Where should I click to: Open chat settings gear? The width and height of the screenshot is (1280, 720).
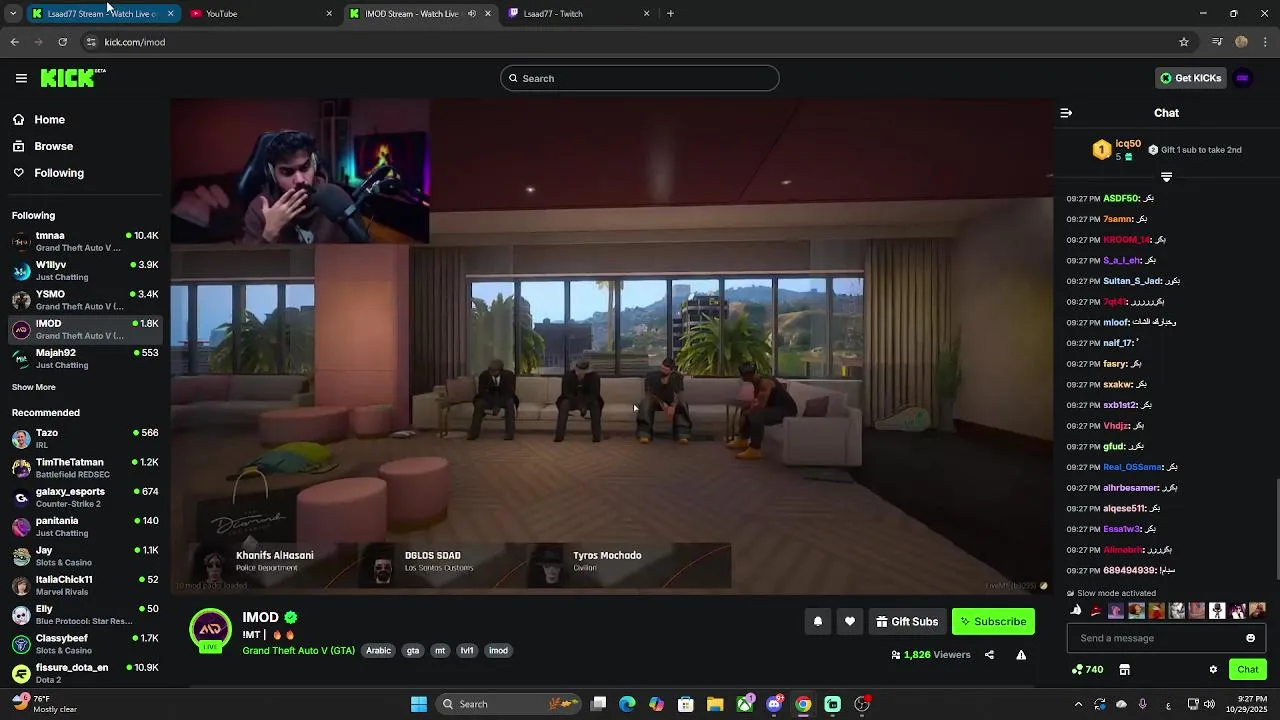click(x=1213, y=670)
